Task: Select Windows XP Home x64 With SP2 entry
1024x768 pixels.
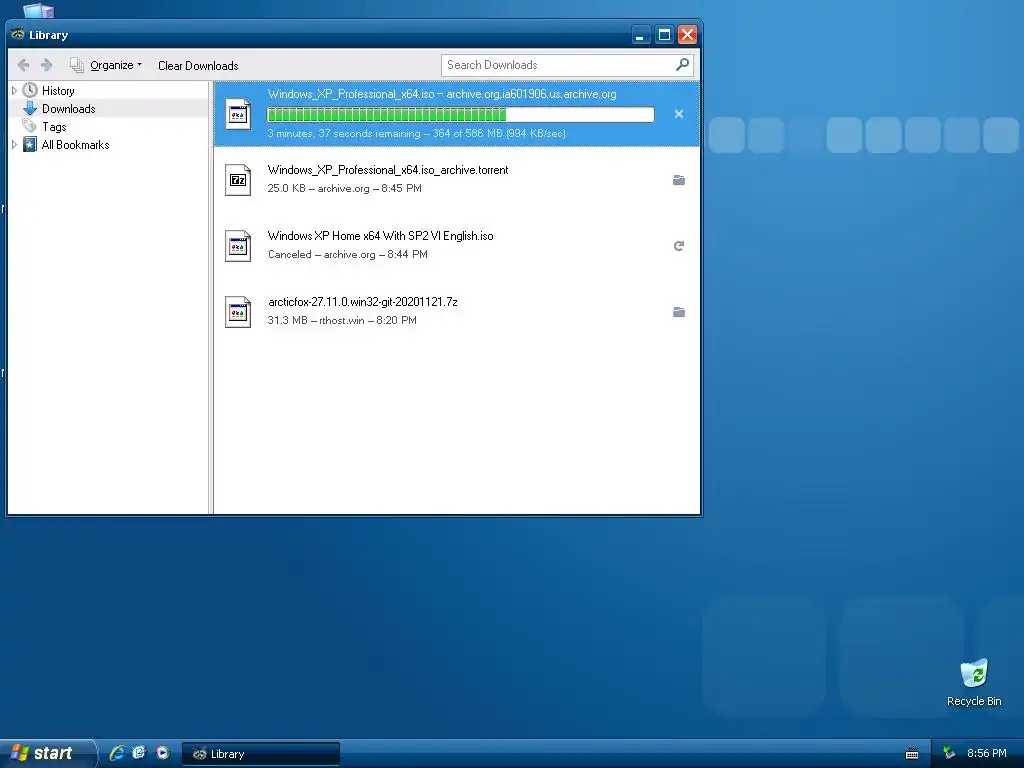Action: [x=456, y=246]
